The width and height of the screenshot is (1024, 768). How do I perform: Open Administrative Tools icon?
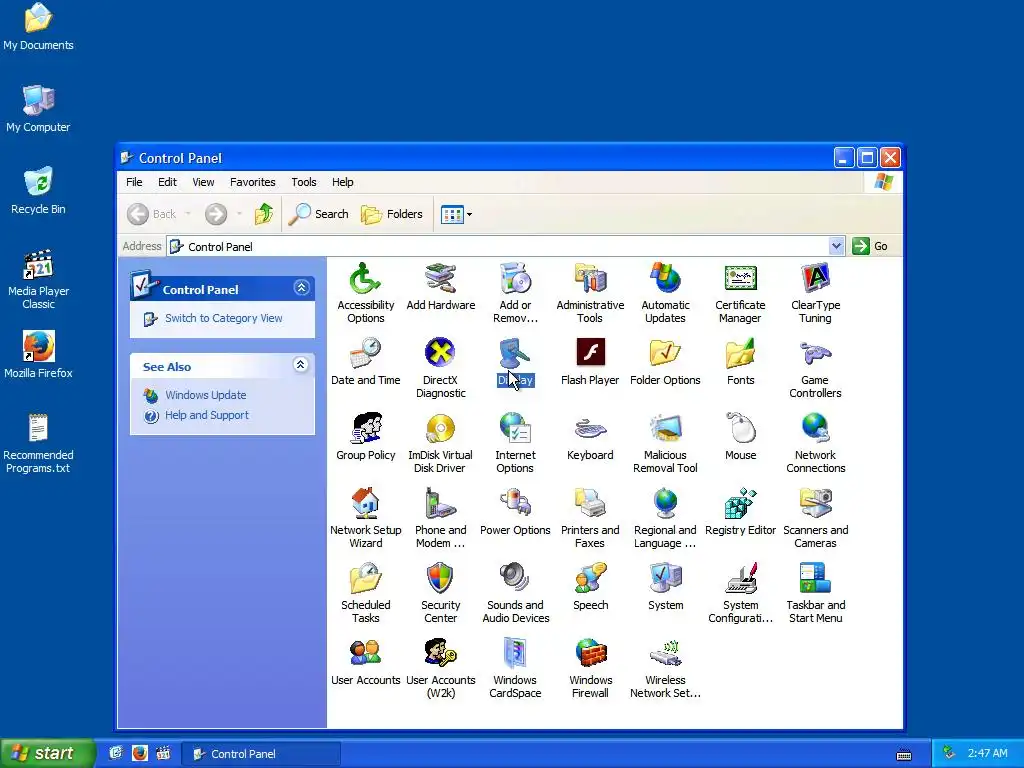coord(590,279)
